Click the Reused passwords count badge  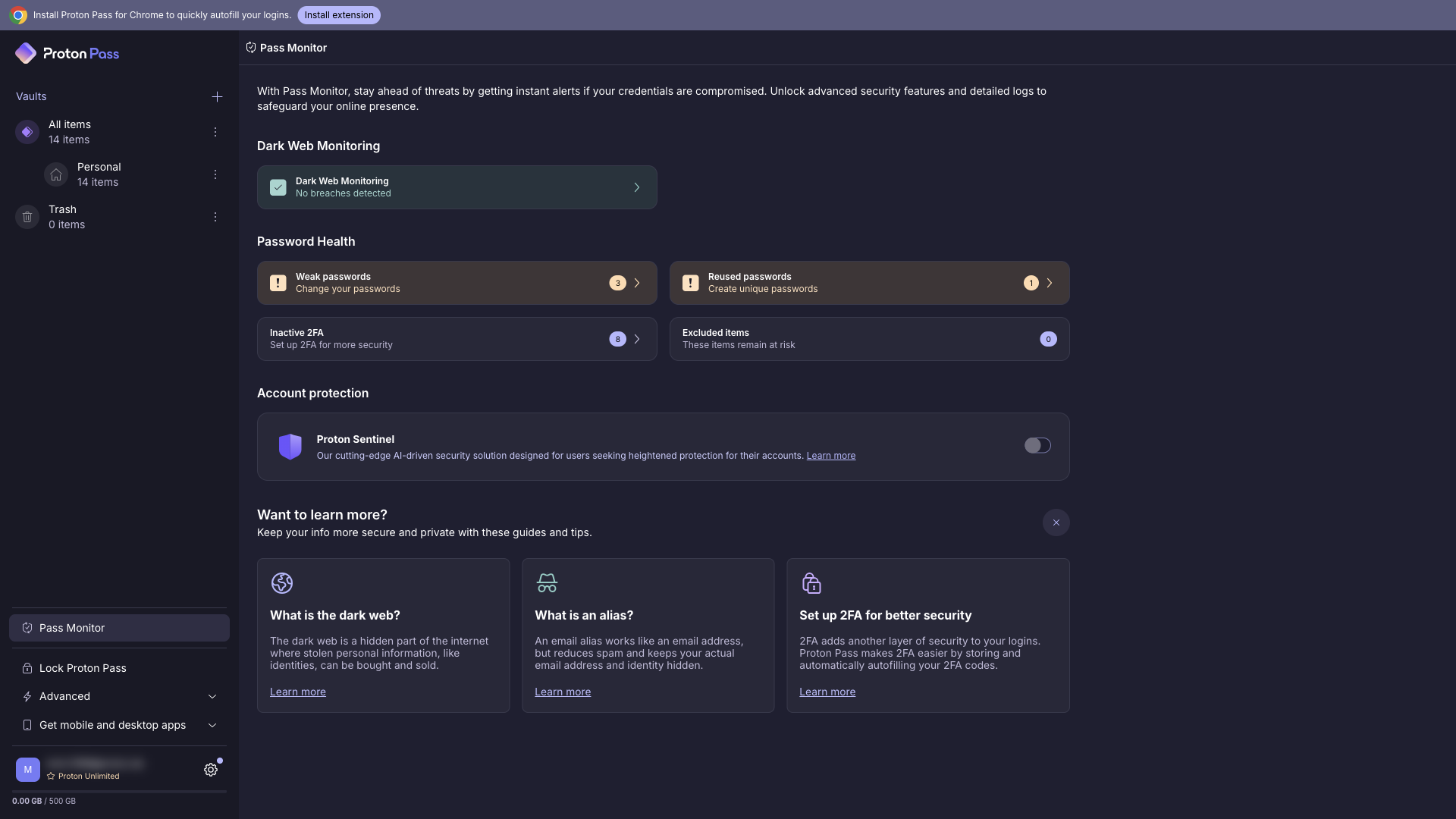(1031, 283)
